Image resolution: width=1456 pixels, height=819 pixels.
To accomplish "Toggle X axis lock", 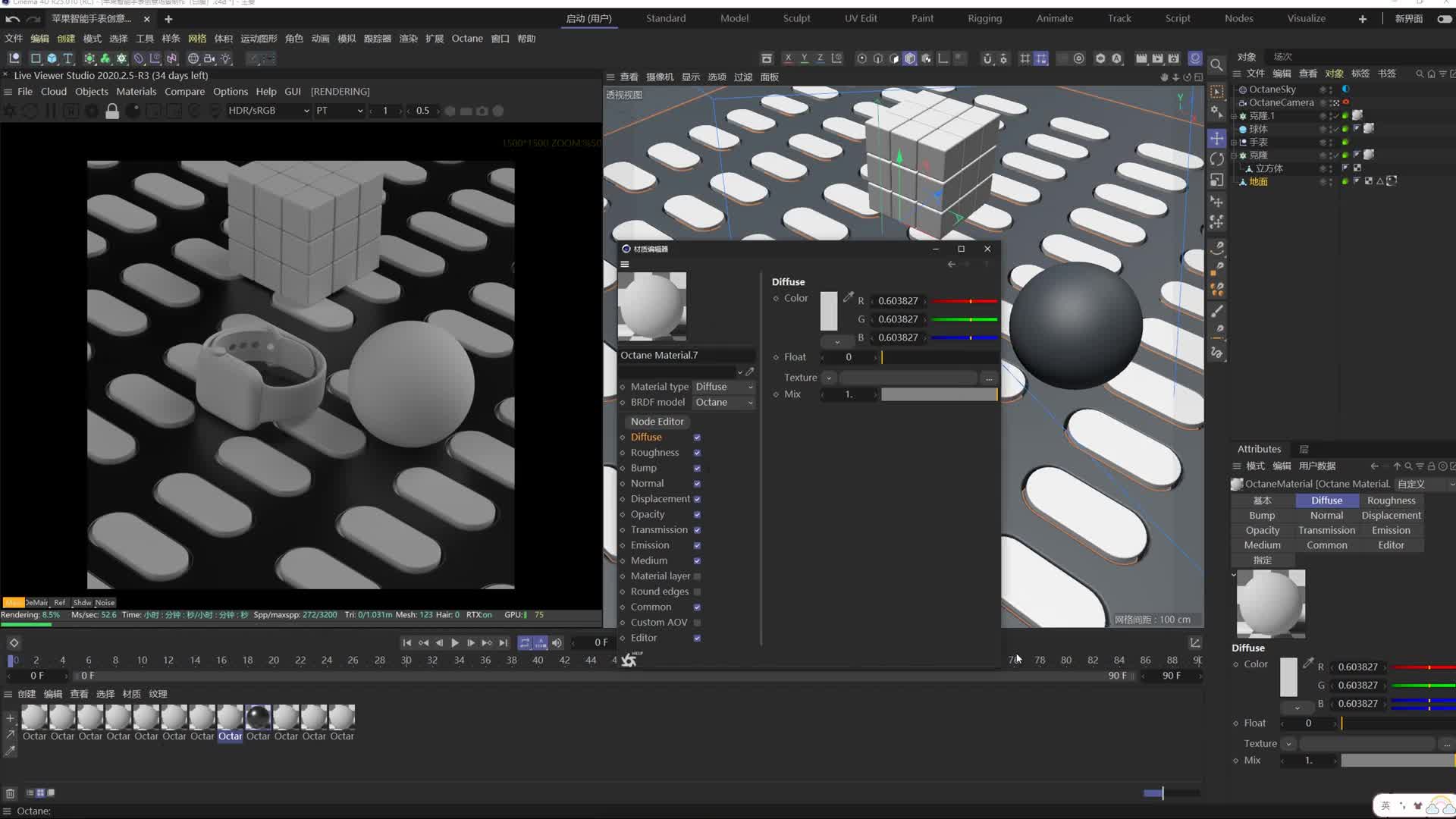I will 789,58.
